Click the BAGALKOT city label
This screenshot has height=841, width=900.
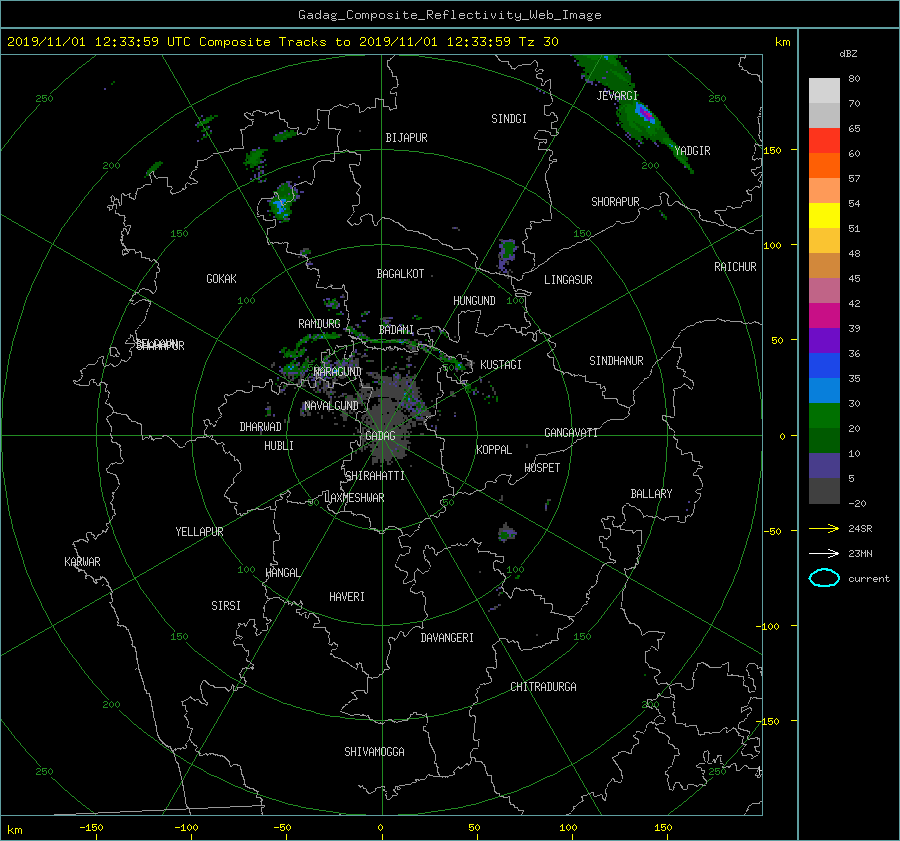[x=400, y=274]
